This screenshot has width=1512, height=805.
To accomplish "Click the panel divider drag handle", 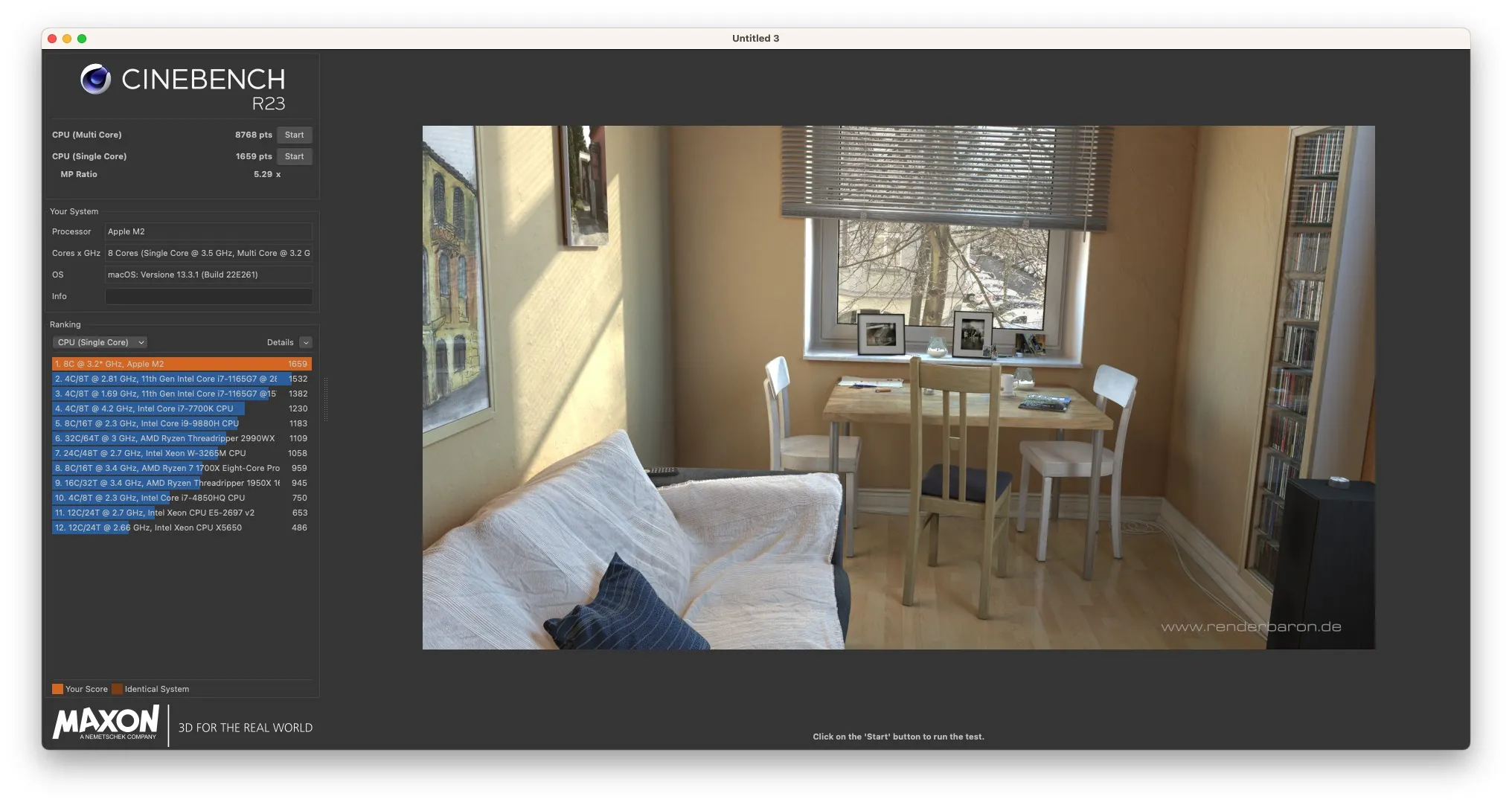I will coord(325,400).
